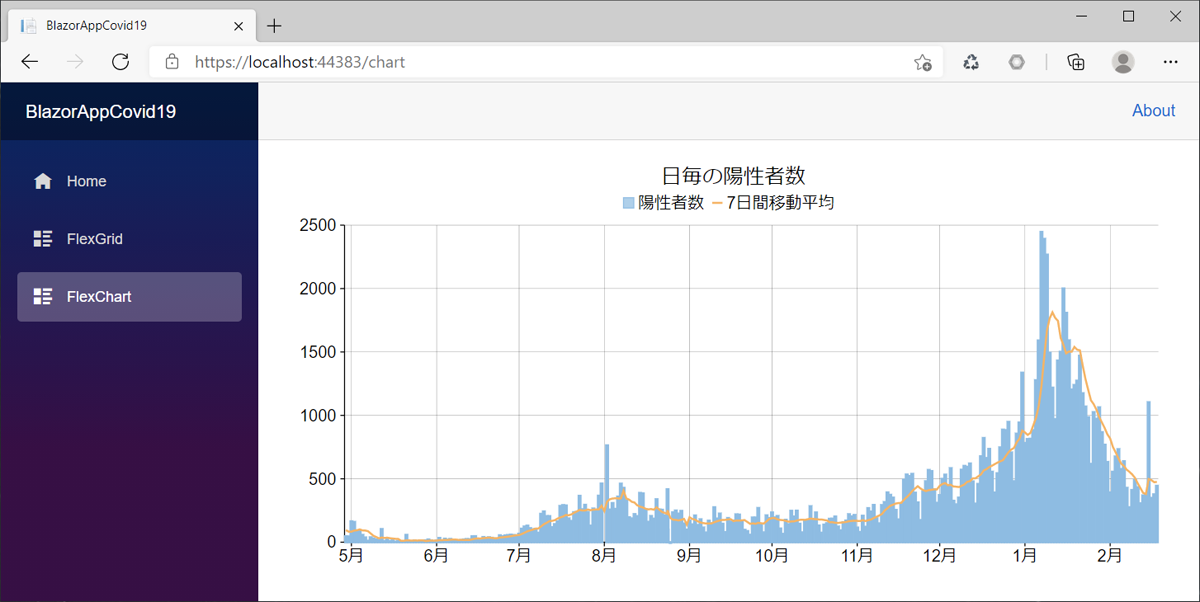Image resolution: width=1200 pixels, height=602 pixels.
Task: Click the Home house icon in sidebar
Action: (x=43, y=181)
